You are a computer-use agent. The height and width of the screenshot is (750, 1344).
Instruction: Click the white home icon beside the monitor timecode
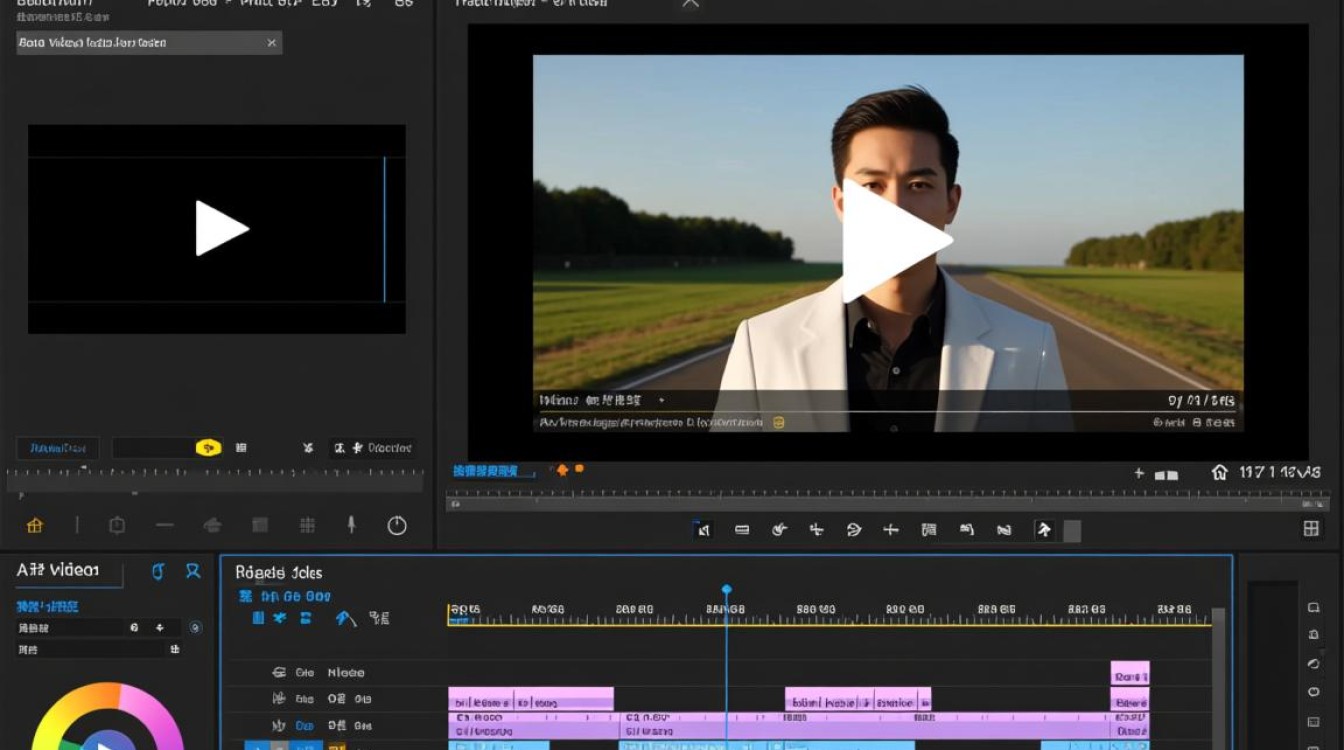pos(1219,472)
